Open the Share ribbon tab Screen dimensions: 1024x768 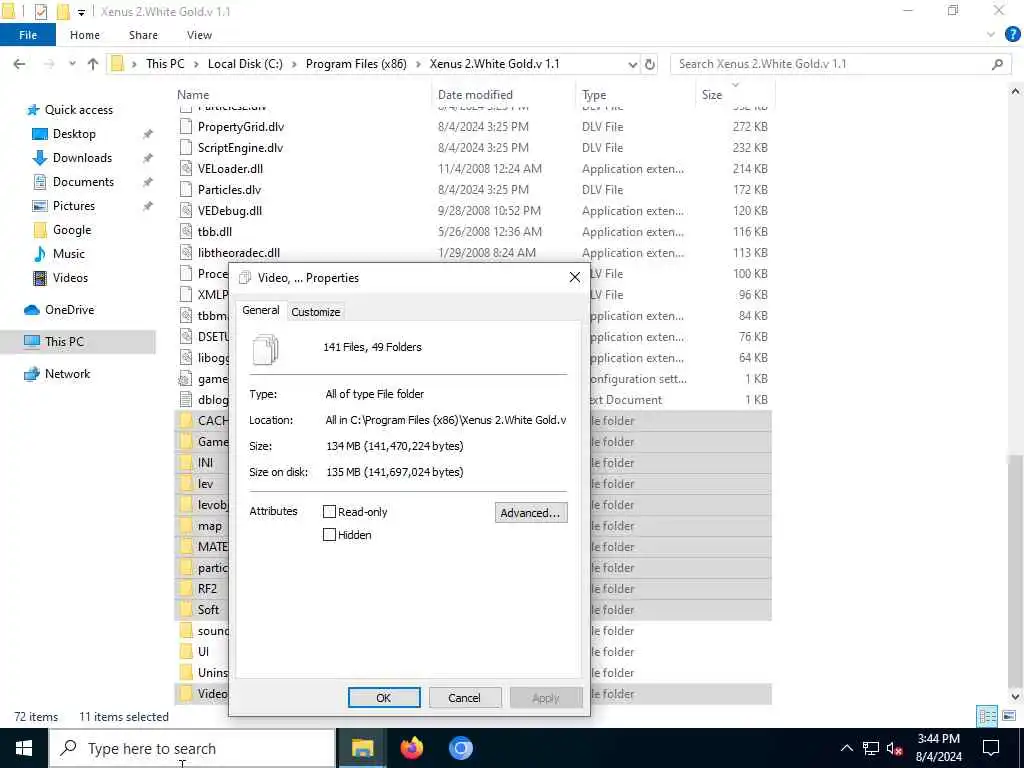coord(143,35)
